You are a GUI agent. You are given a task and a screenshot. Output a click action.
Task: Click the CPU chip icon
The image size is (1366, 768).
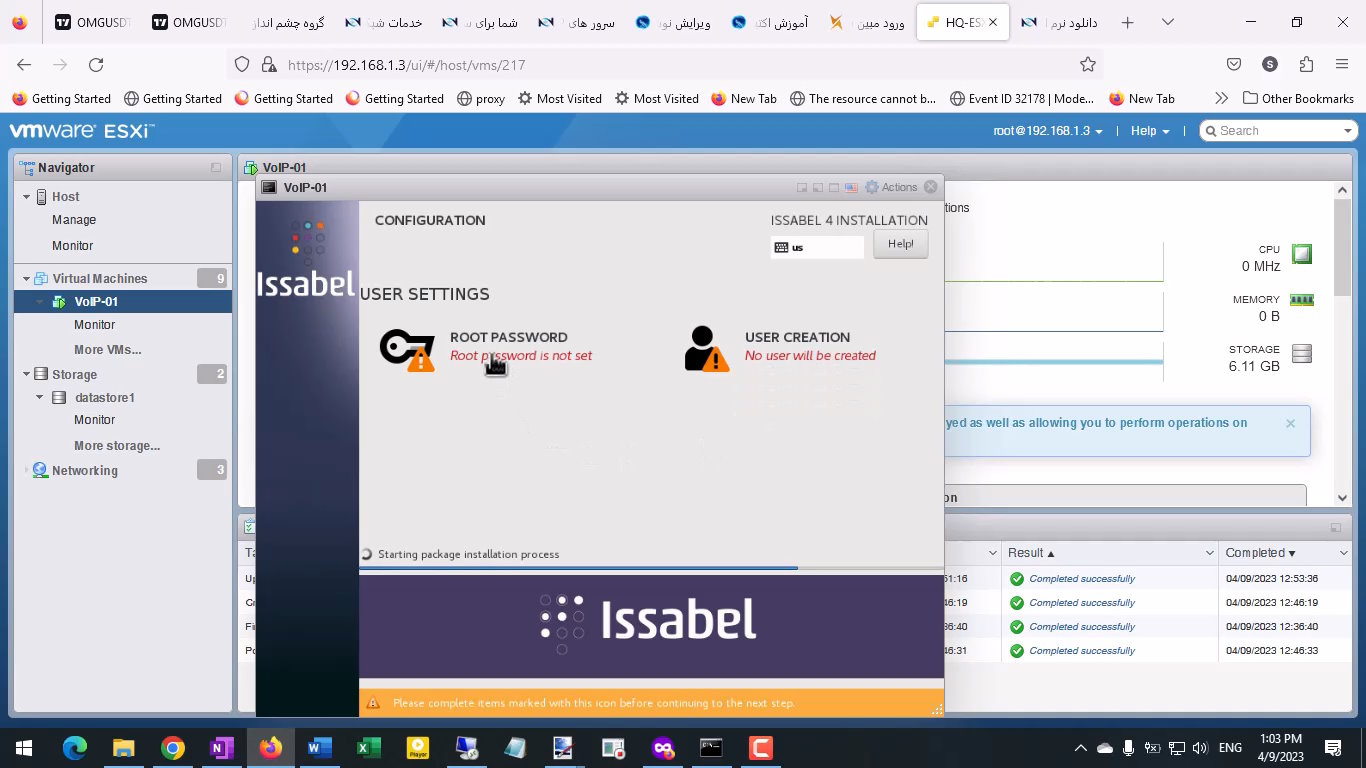pos(1301,254)
